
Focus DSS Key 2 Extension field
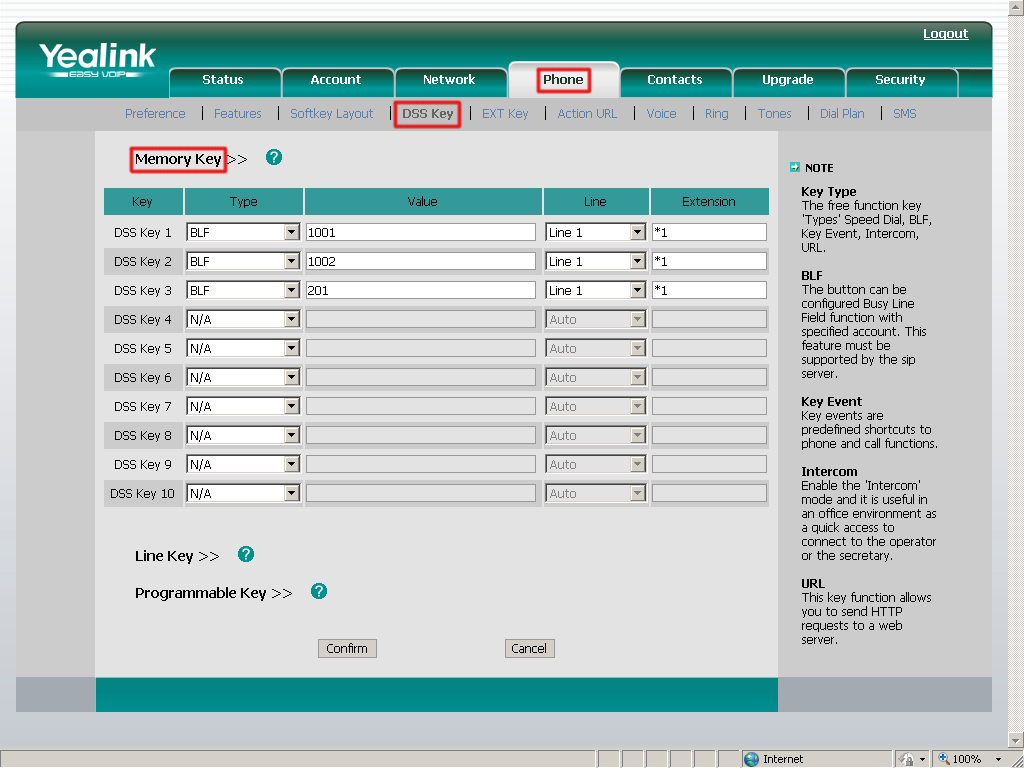click(709, 261)
